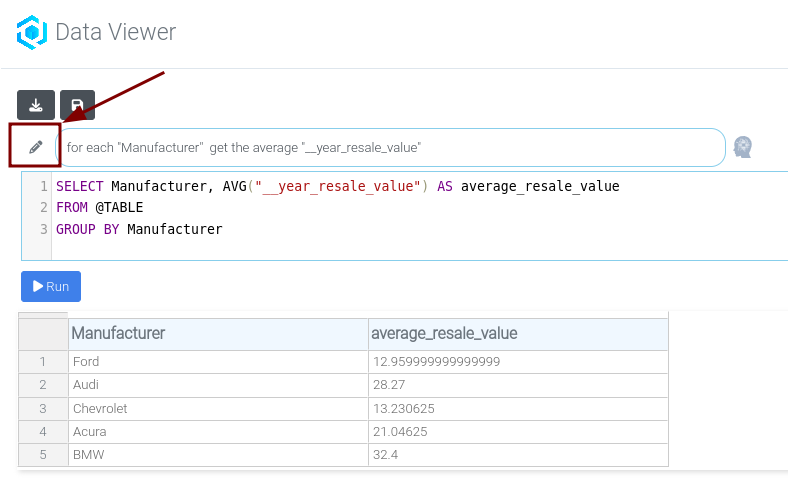
Task: Click the GROUP BY Manufacturer line
Action: coord(139,229)
